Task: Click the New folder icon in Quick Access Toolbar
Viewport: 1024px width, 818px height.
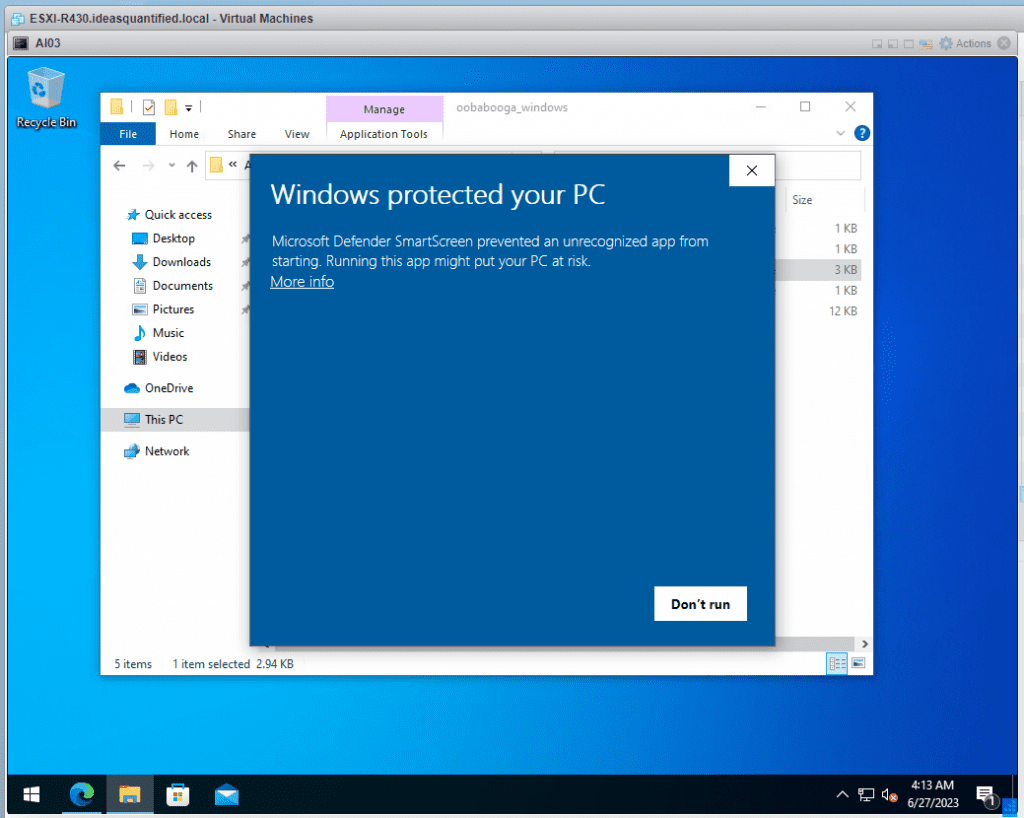Action: click(x=171, y=107)
